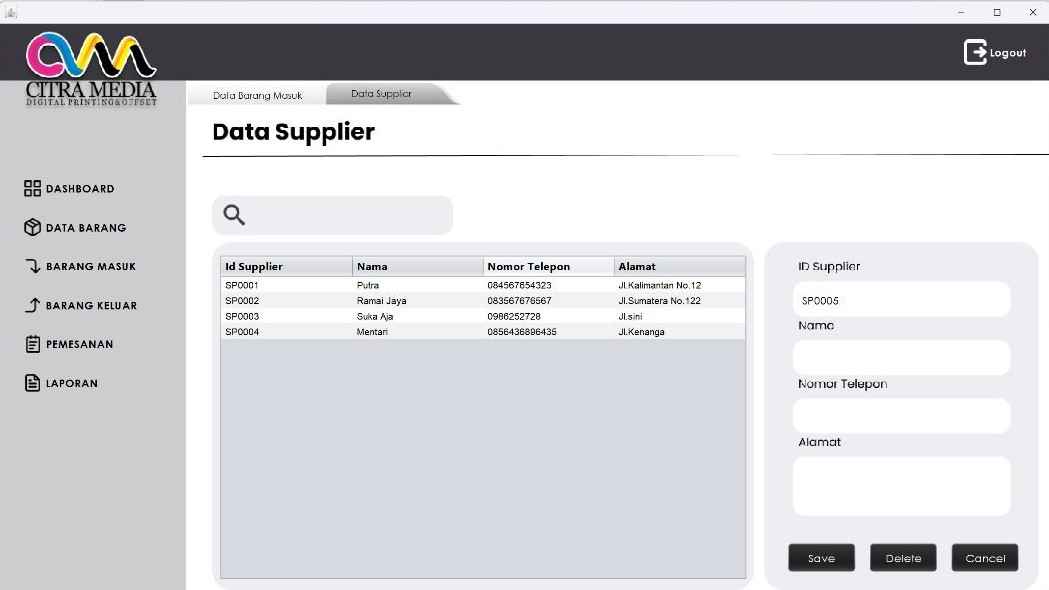
Task: Switch to Data Barang Masuk tab
Action: click(x=258, y=96)
